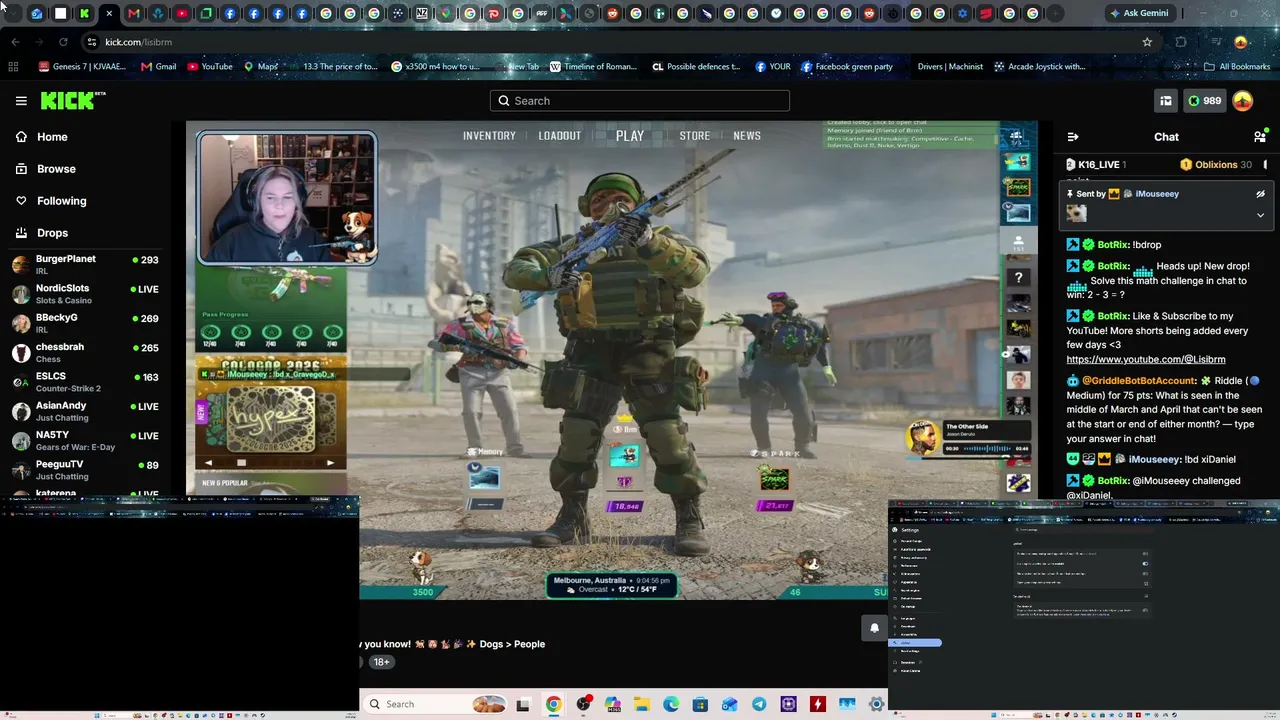This screenshot has height=720, width=1280.
Task: Open Microsoft Store from the taskbar
Action: (x=700, y=704)
